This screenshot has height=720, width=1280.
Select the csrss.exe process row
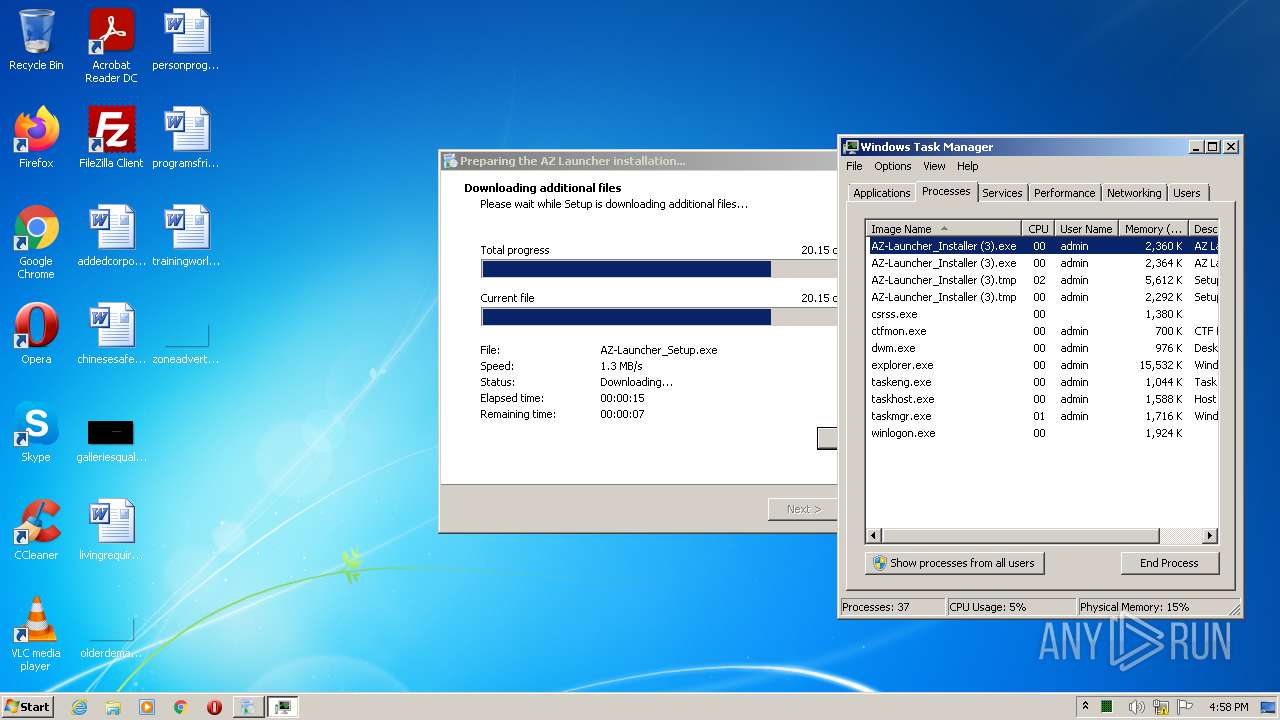[x=1042, y=314]
